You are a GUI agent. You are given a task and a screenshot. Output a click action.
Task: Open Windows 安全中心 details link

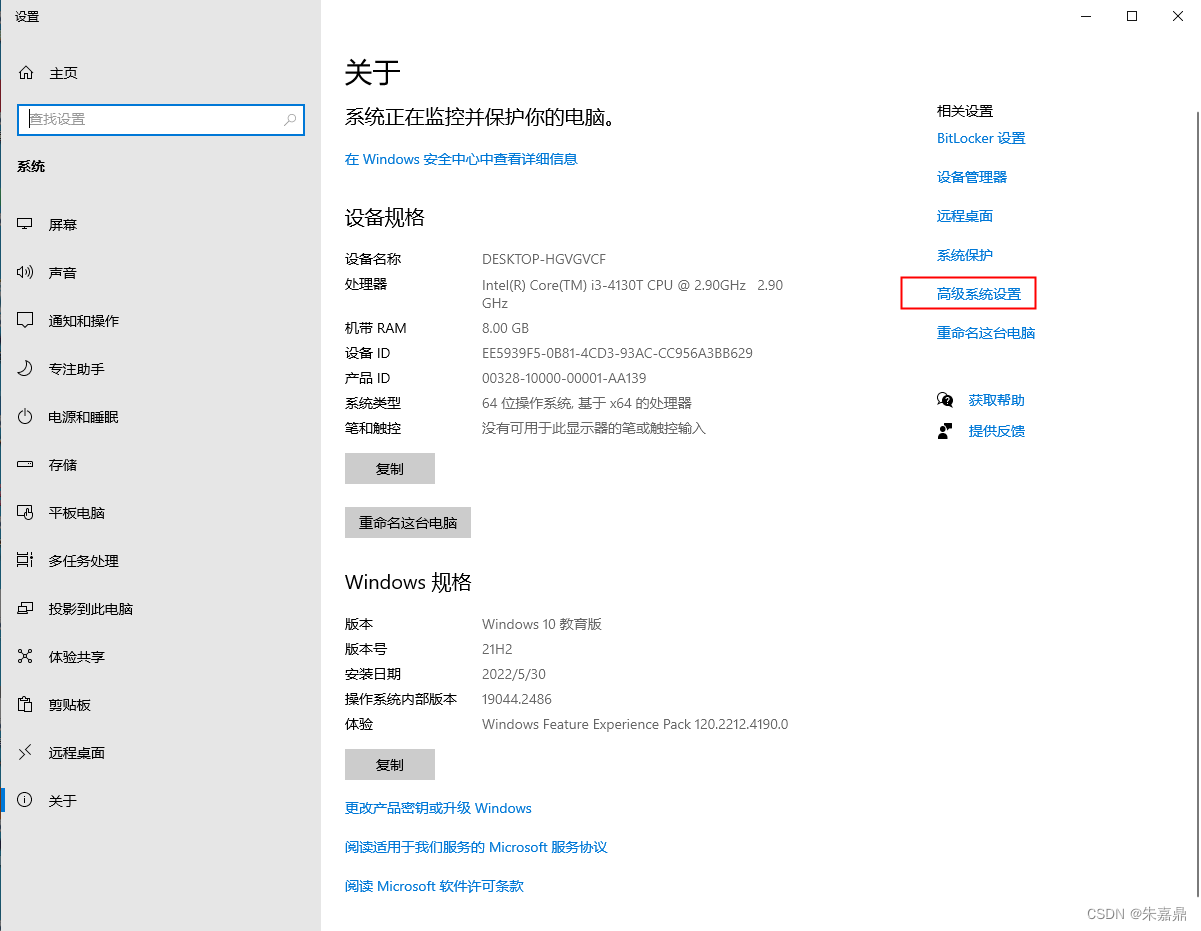pos(461,159)
